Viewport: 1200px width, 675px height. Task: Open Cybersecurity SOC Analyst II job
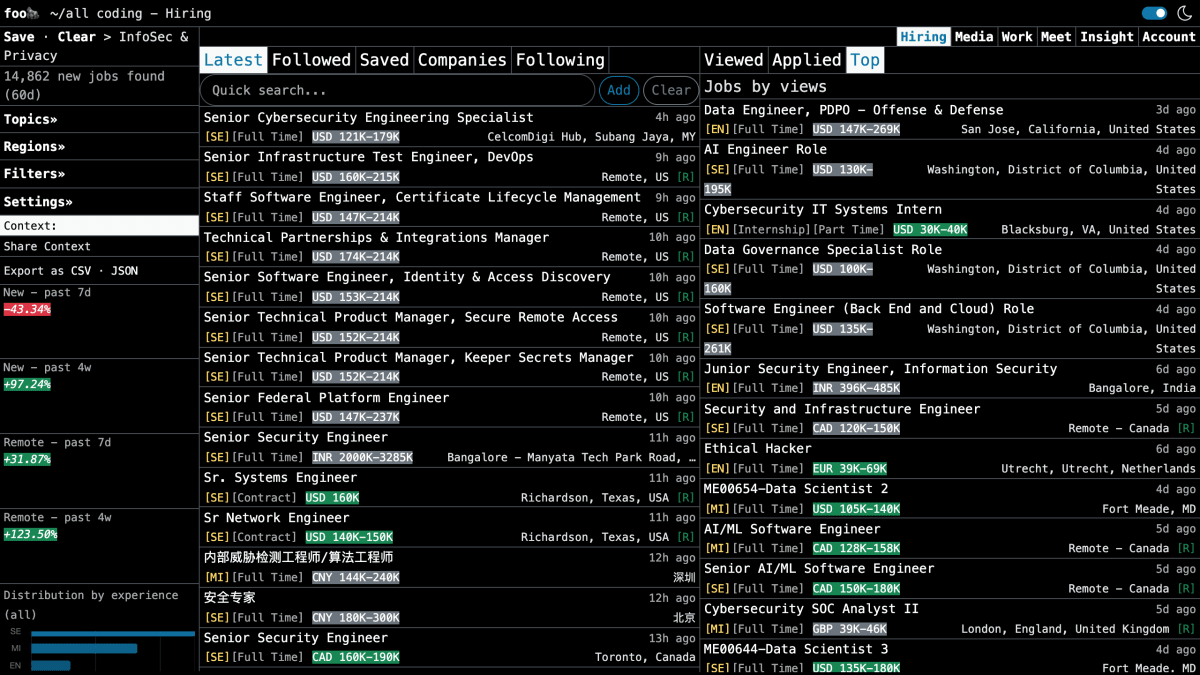pyautogui.click(x=811, y=608)
